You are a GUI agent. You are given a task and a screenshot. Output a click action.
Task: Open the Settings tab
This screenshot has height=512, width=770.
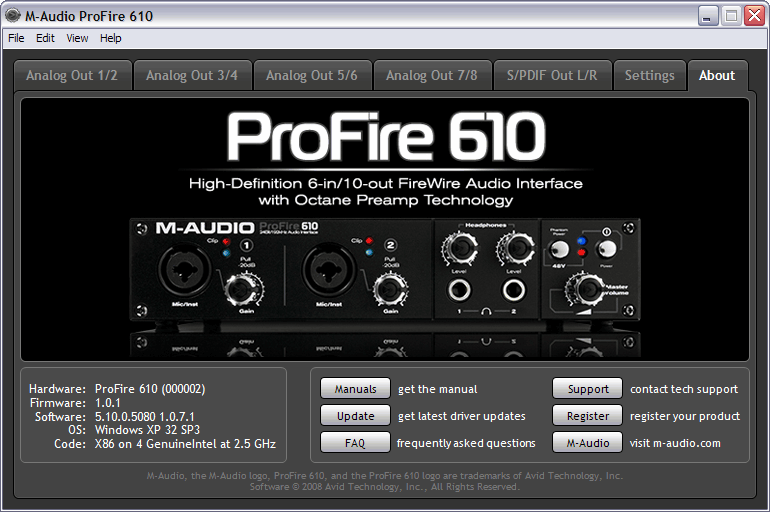click(649, 76)
